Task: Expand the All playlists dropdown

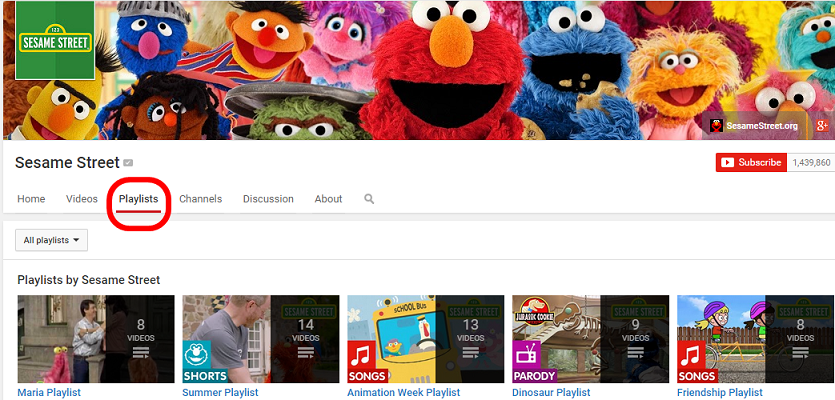Action: click(51, 240)
